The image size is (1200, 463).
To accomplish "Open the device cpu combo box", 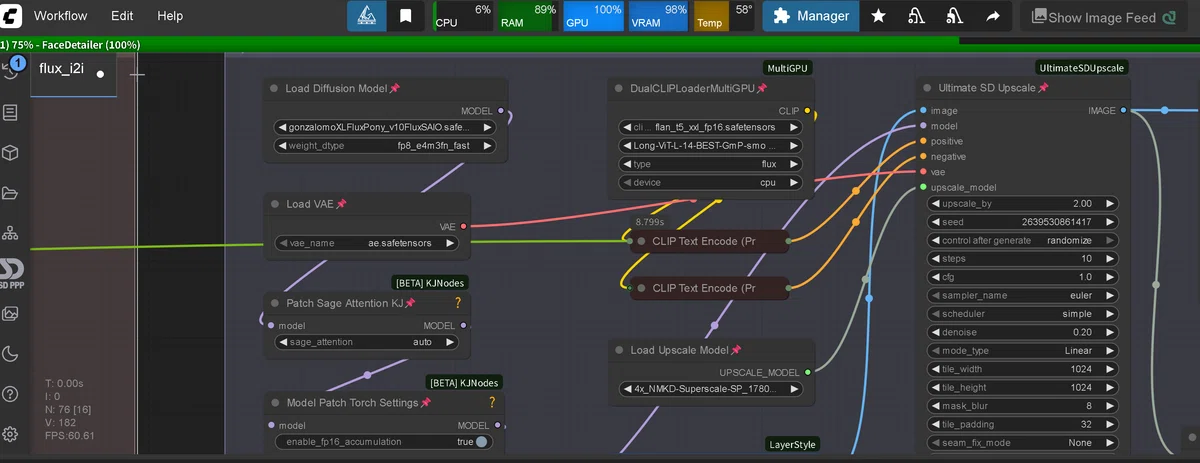I will coord(711,183).
